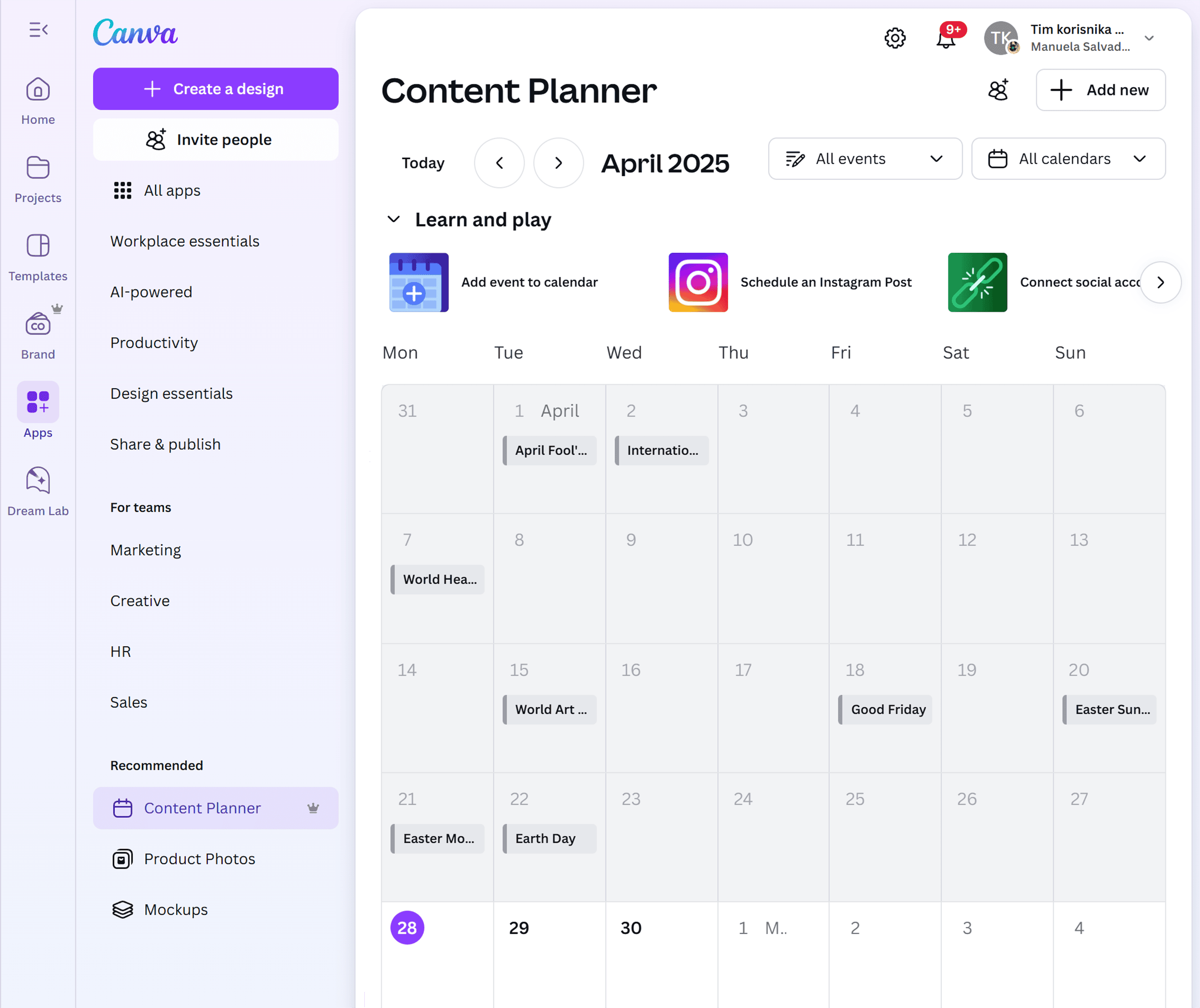
Task: Open Product Photos from the sidebar
Action: pyautogui.click(x=199, y=858)
